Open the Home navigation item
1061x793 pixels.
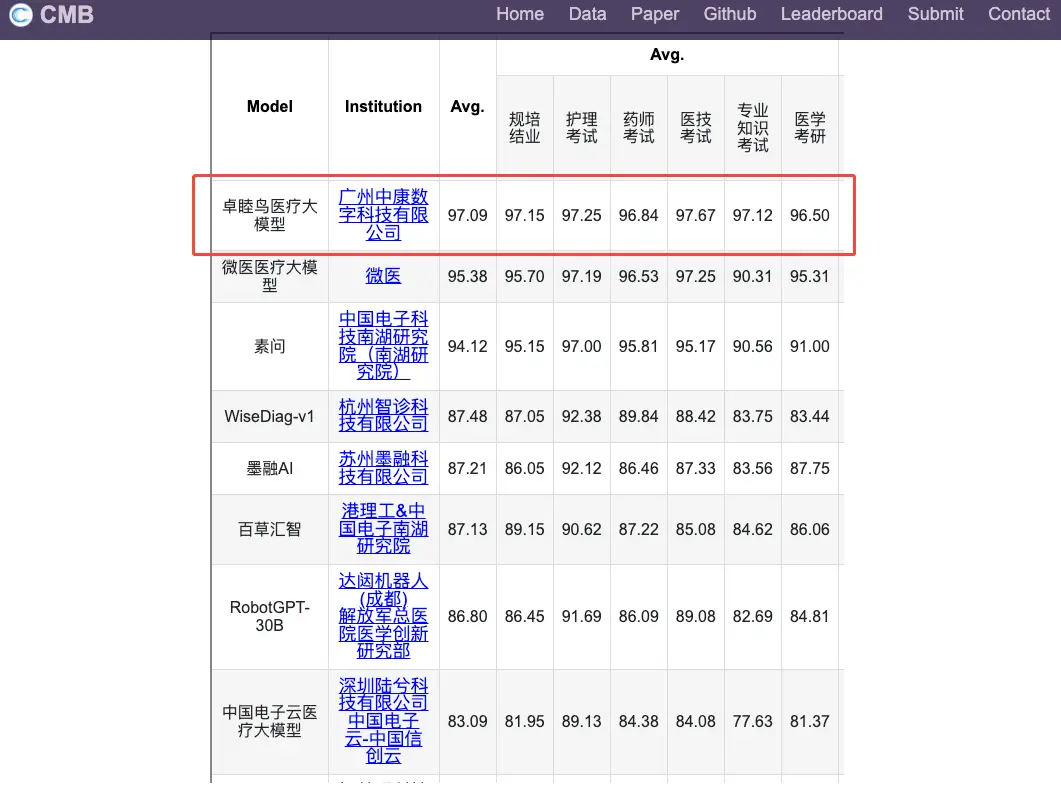[520, 14]
